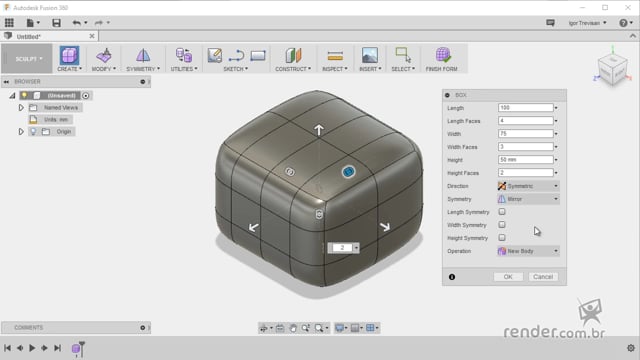Image resolution: width=640 pixels, height=360 pixels.
Task: Click the Inspect measure icon
Action: 335,56
